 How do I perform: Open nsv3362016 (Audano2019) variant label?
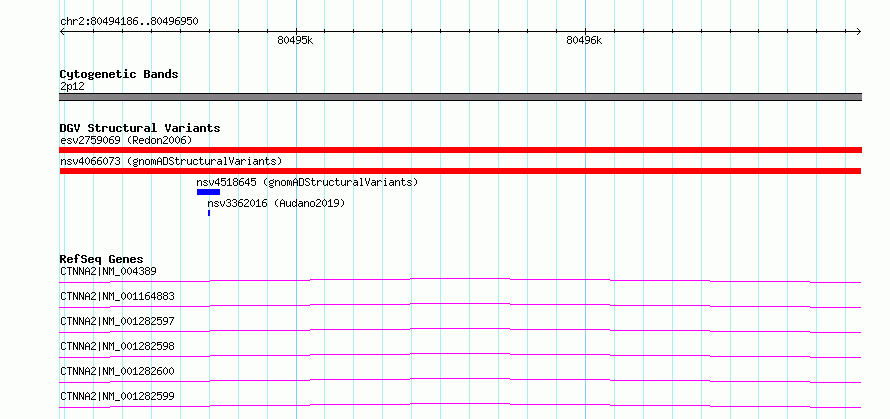click(276, 203)
